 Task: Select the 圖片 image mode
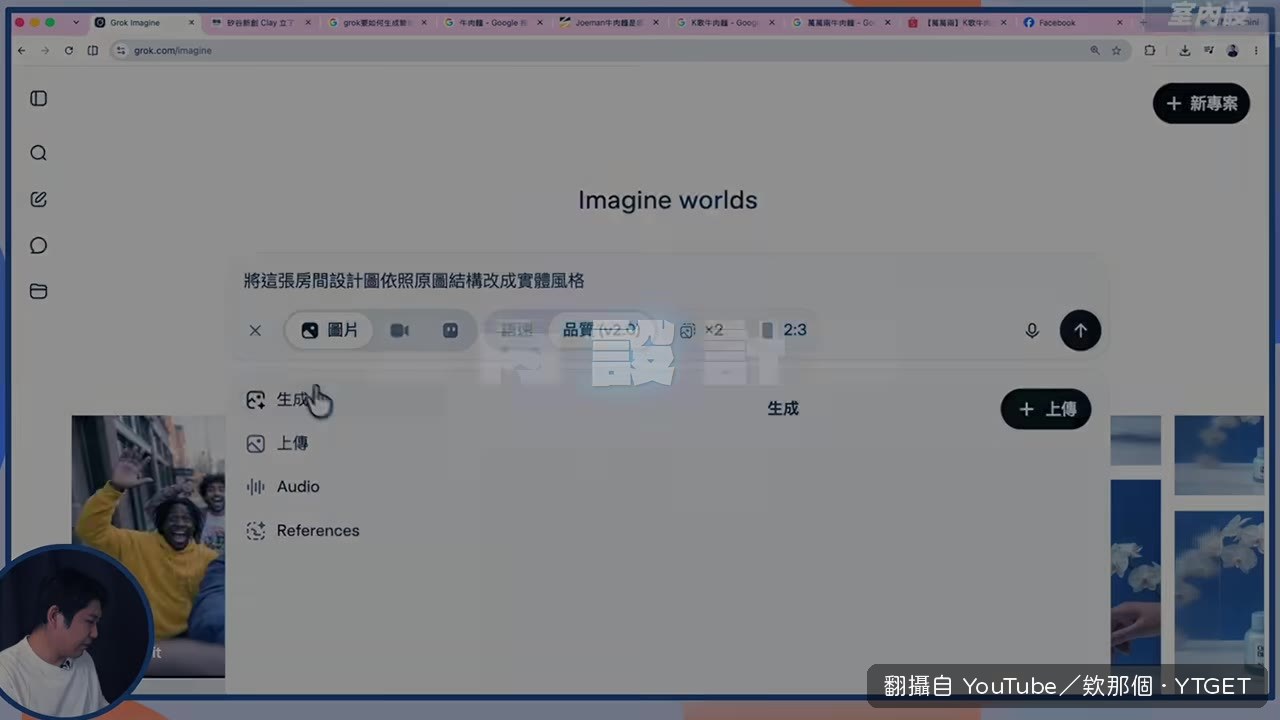330,330
